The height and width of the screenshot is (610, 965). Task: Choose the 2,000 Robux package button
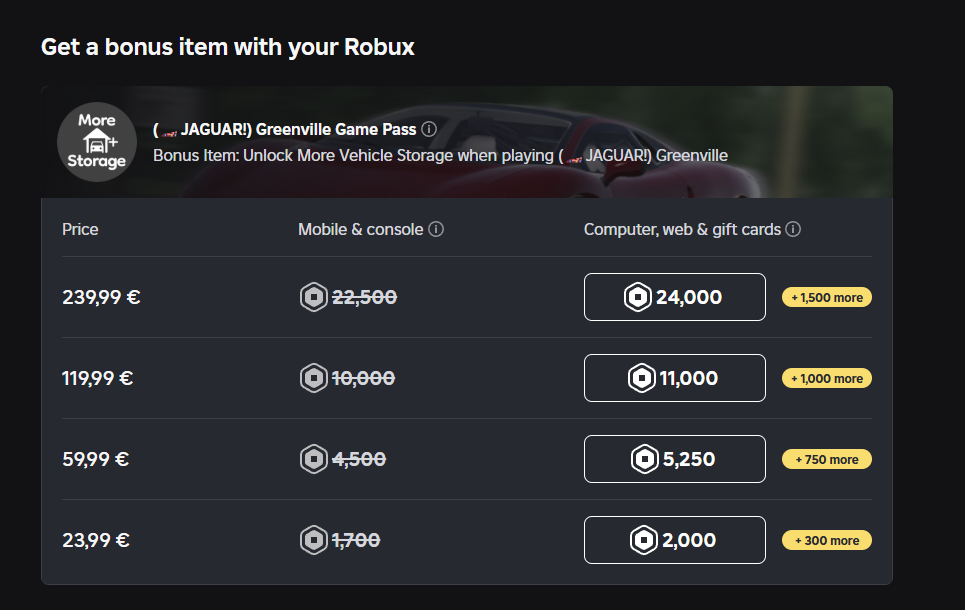pos(674,540)
